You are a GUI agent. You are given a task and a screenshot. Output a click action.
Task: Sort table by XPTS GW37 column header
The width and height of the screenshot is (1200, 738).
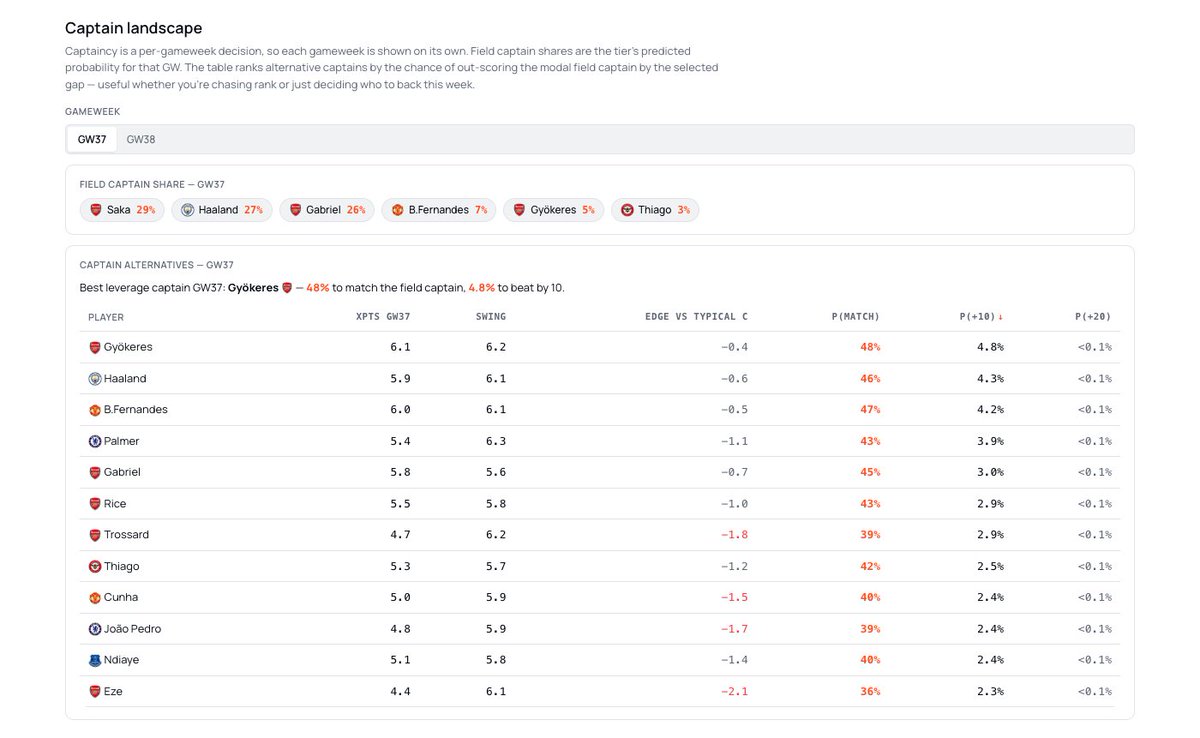coord(383,317)
